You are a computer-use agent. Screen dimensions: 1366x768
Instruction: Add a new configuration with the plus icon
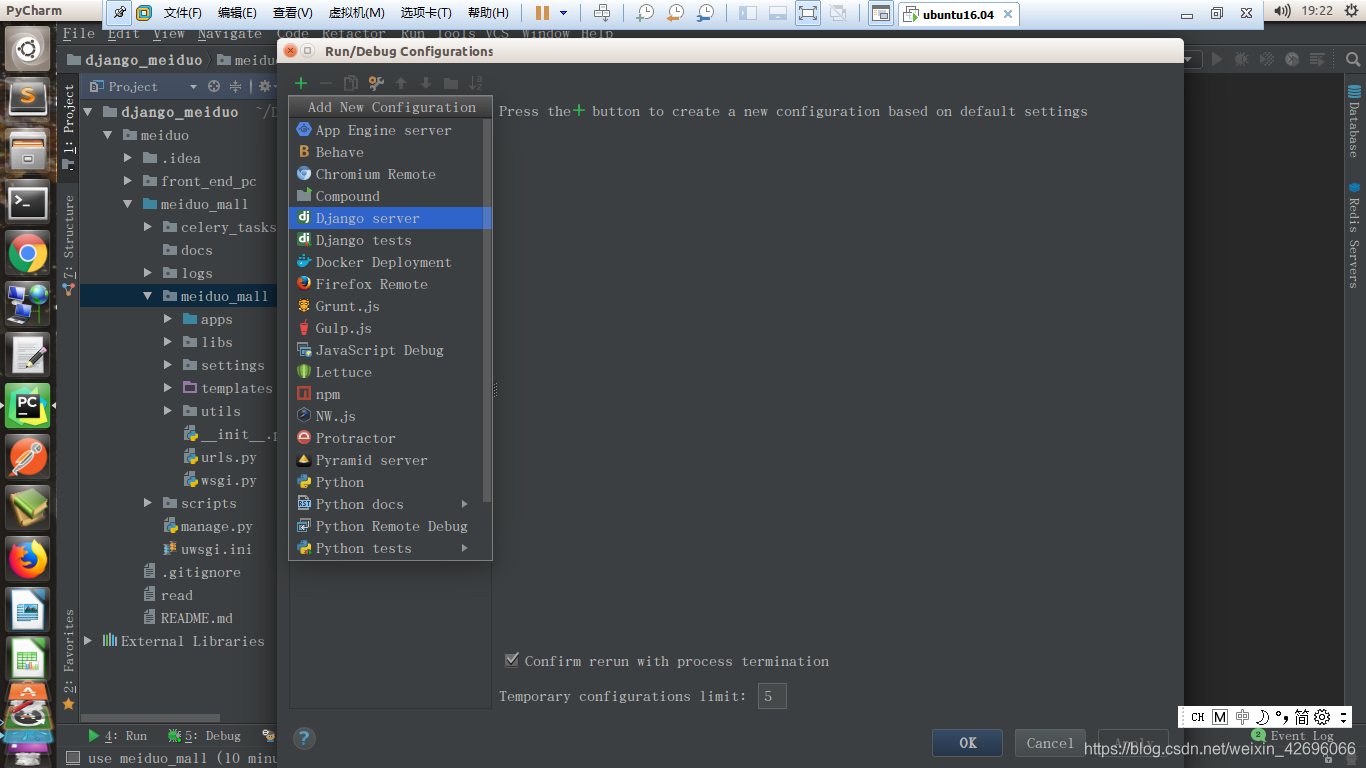click(x=300, y=83)
